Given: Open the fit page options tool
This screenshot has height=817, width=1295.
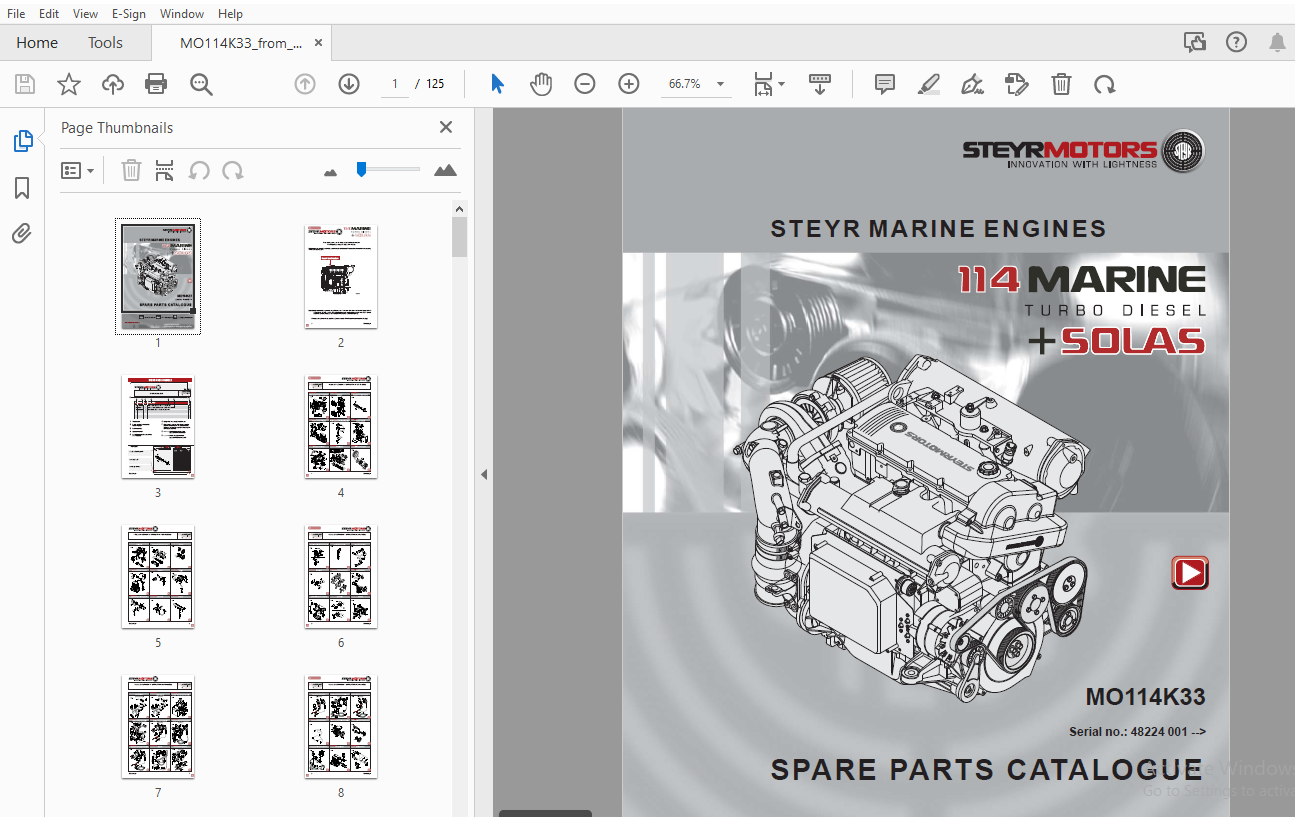Looking at the screenshot, I should [x=768, y=84].
